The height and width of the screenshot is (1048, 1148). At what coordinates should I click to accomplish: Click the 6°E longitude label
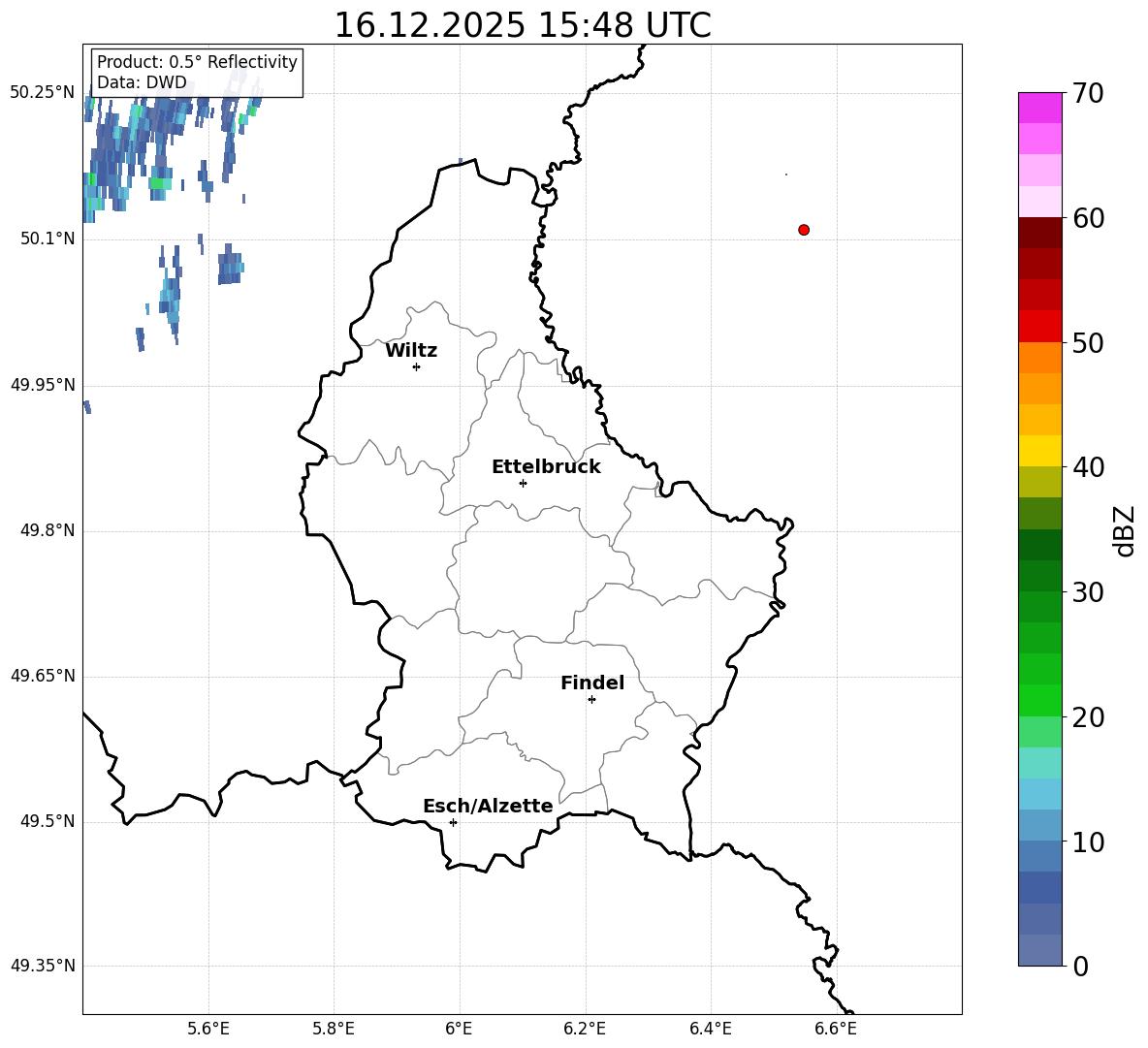[x=459, y=1029]
